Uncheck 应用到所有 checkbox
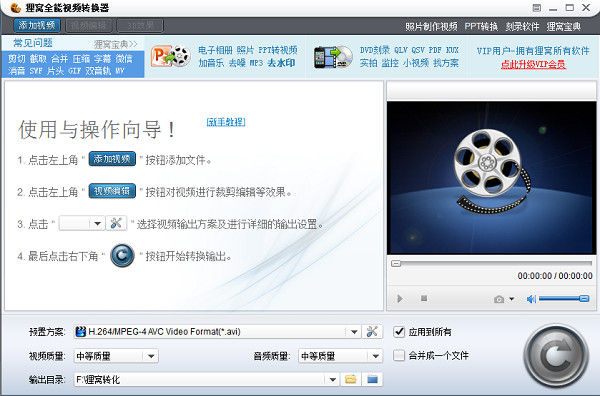Viewport: 600px width, 396px height. pos(399,332)
